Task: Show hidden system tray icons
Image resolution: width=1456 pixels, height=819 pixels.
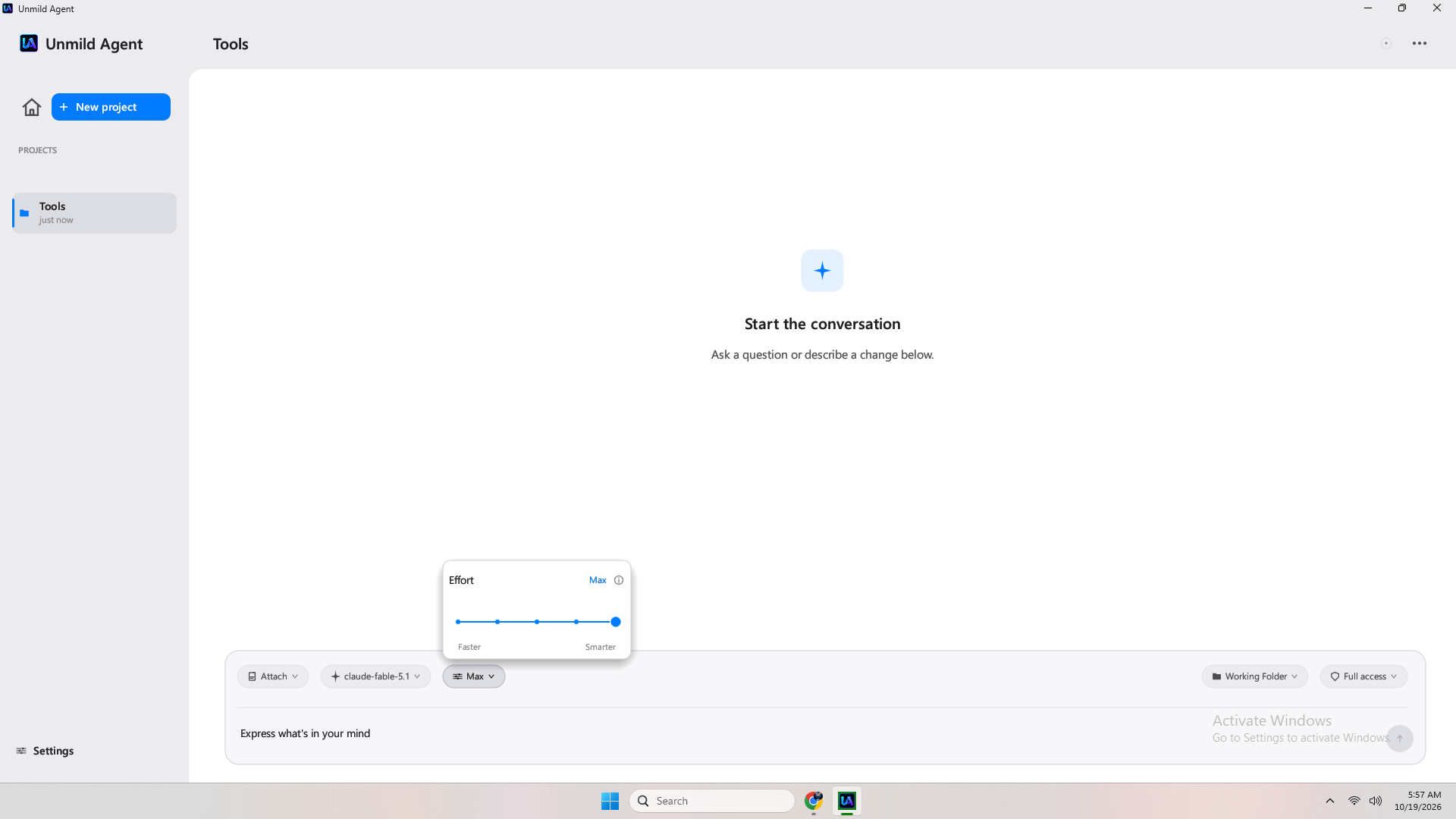Action: (x=1330, y=801)
